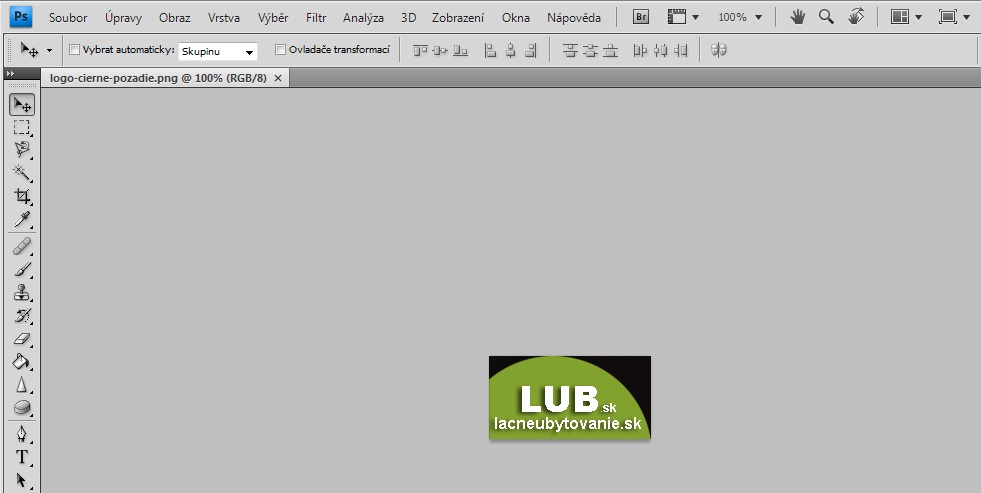Open the Soubor menu
This screenshot has height=493, width=981.
(x=68, y=18)
